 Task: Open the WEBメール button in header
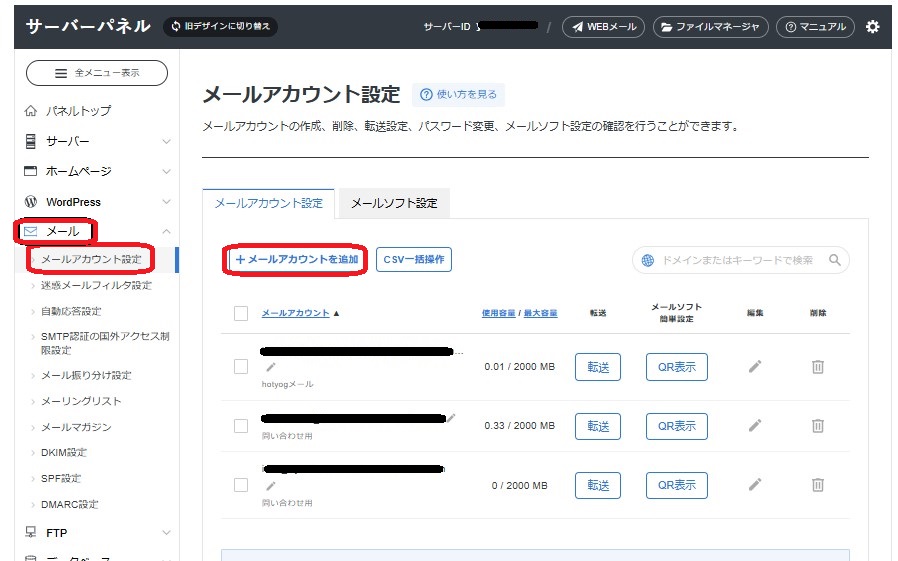click(603, 27)
